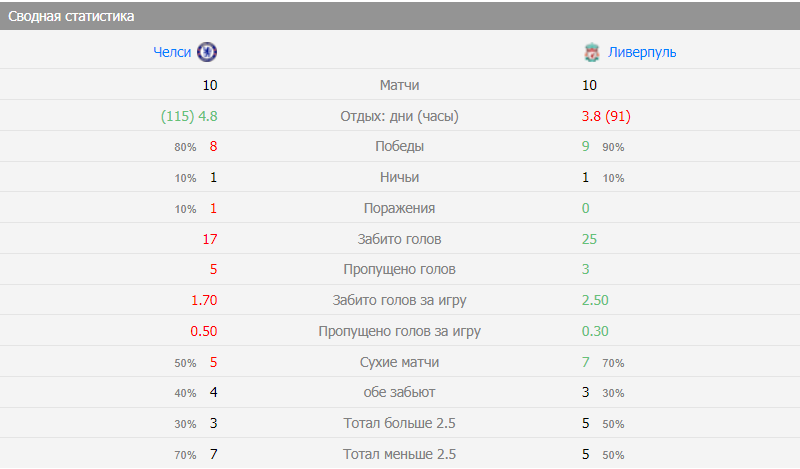Click the Сводная статистика header bar
The image size is (800, 469).
pyautogui.click(x=400, y=16)
